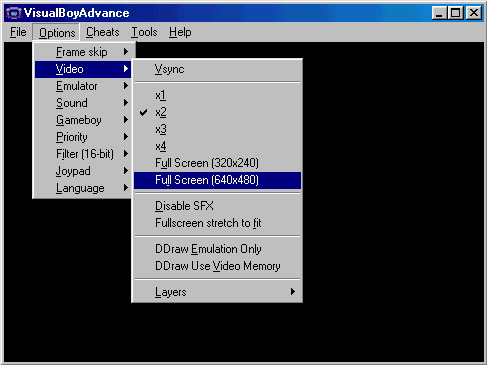Select the highlighted Video submenu entry
This screenshot has width=487, height=365.
click(x=83, y=69)
